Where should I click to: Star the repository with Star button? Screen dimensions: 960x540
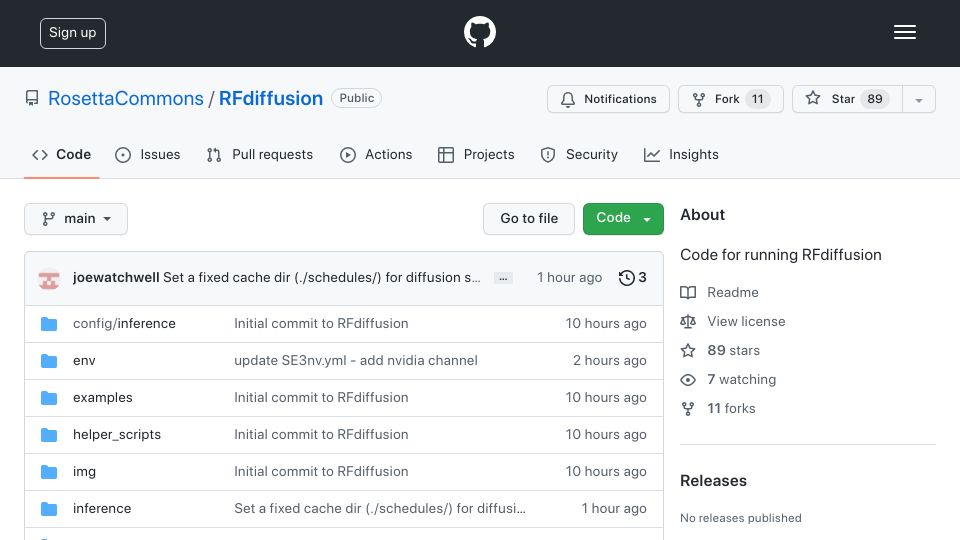point(847,99)
